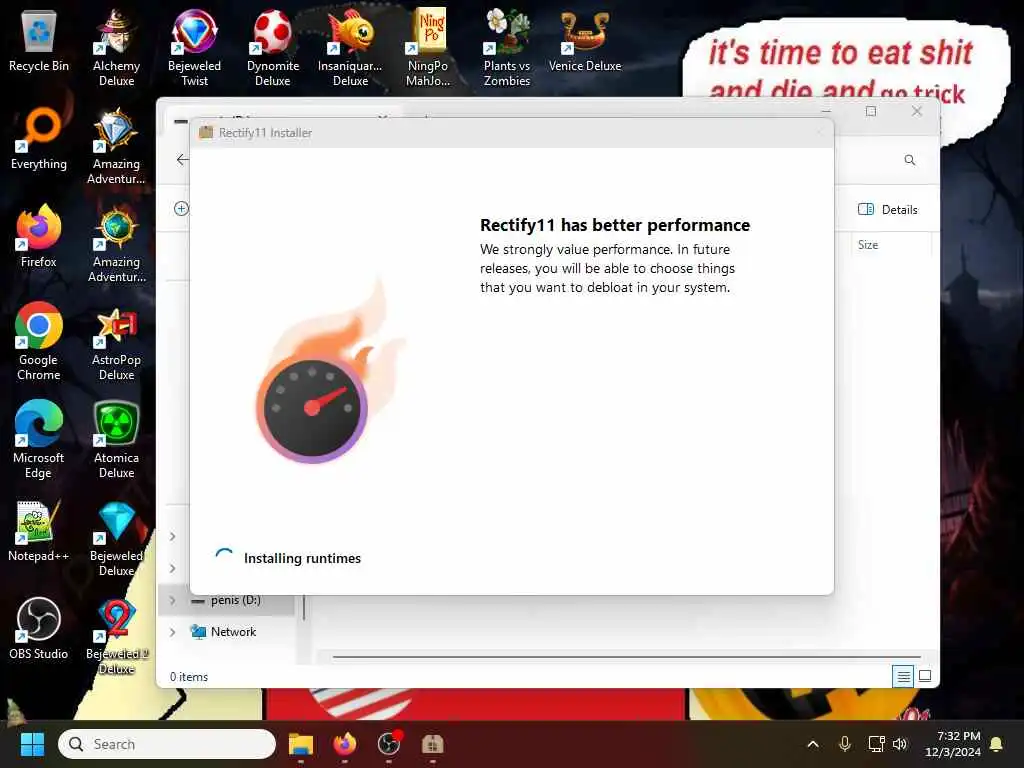The image size is (1024, 768).
Task: Launch Alchemy Deluxe from desktop
Action: [116, 47]
